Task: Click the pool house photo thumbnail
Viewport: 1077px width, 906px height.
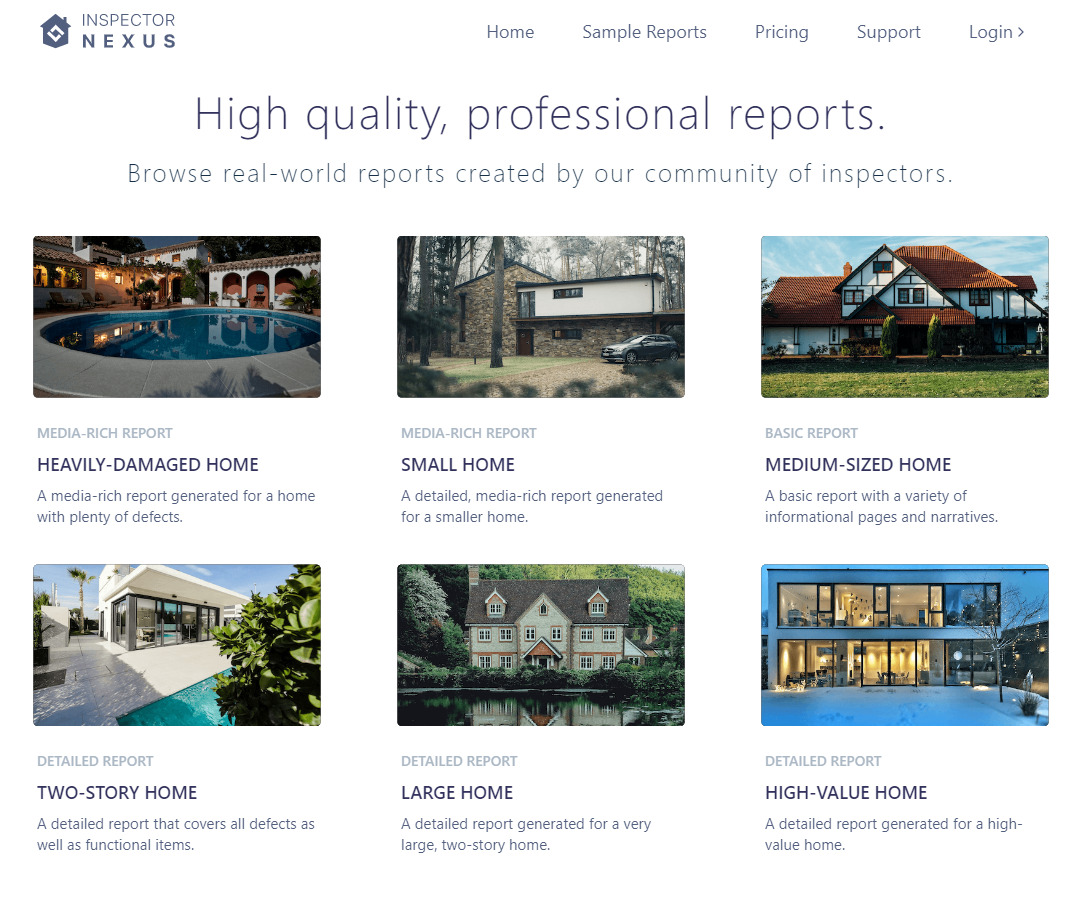Action: point(177,316)
